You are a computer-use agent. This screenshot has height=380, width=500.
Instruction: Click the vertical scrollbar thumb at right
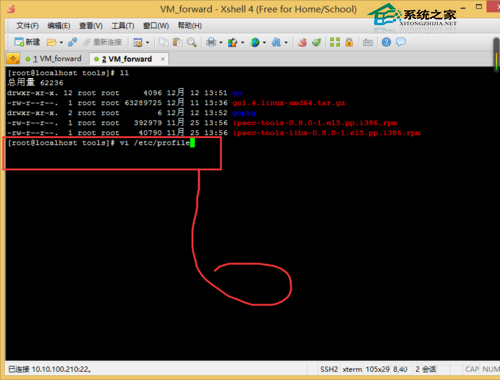point(496,55)
